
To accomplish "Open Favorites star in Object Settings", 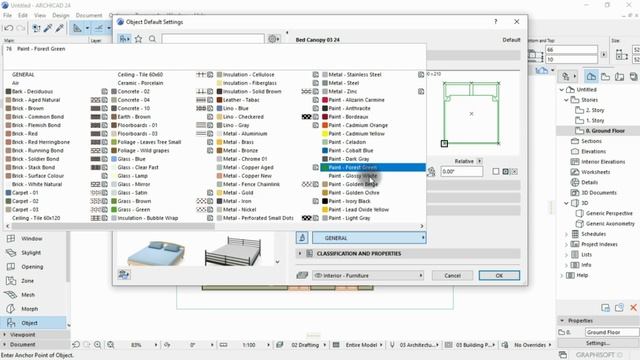I will [138, 39].
